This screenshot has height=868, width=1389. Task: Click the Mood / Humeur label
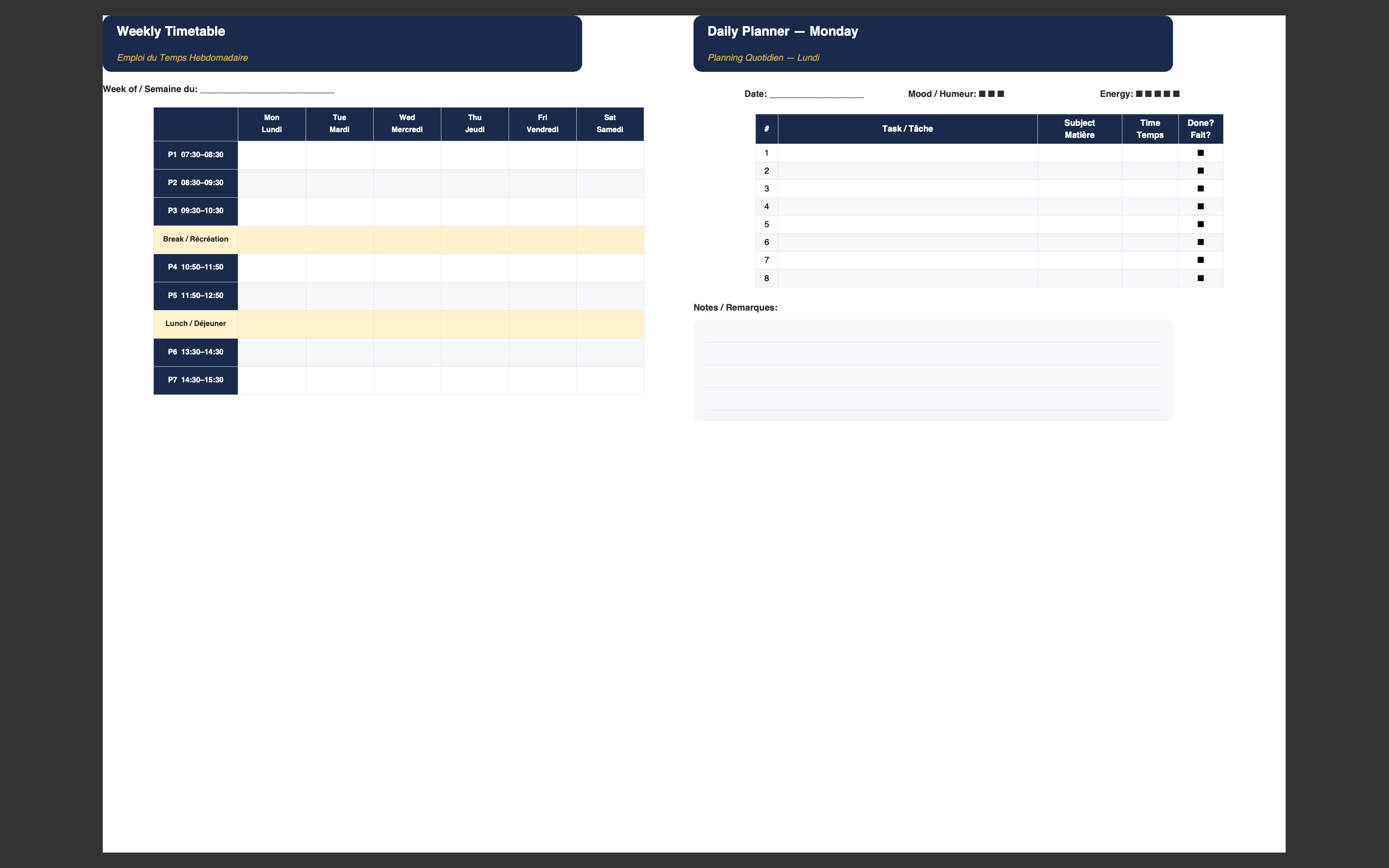click(942, 94)
